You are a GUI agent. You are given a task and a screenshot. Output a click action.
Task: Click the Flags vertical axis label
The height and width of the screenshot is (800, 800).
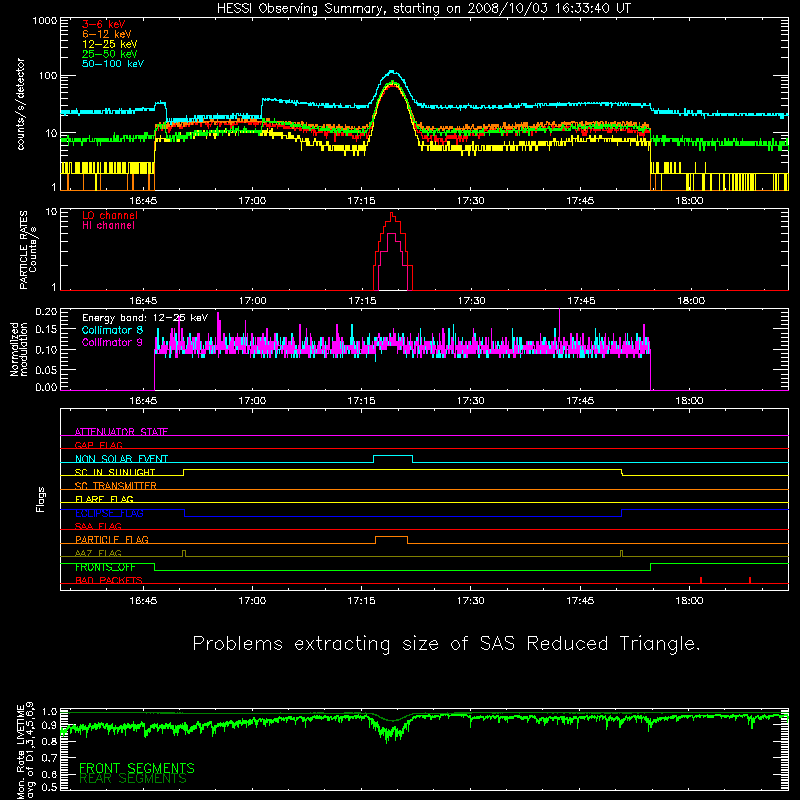(x=40, y=499)
